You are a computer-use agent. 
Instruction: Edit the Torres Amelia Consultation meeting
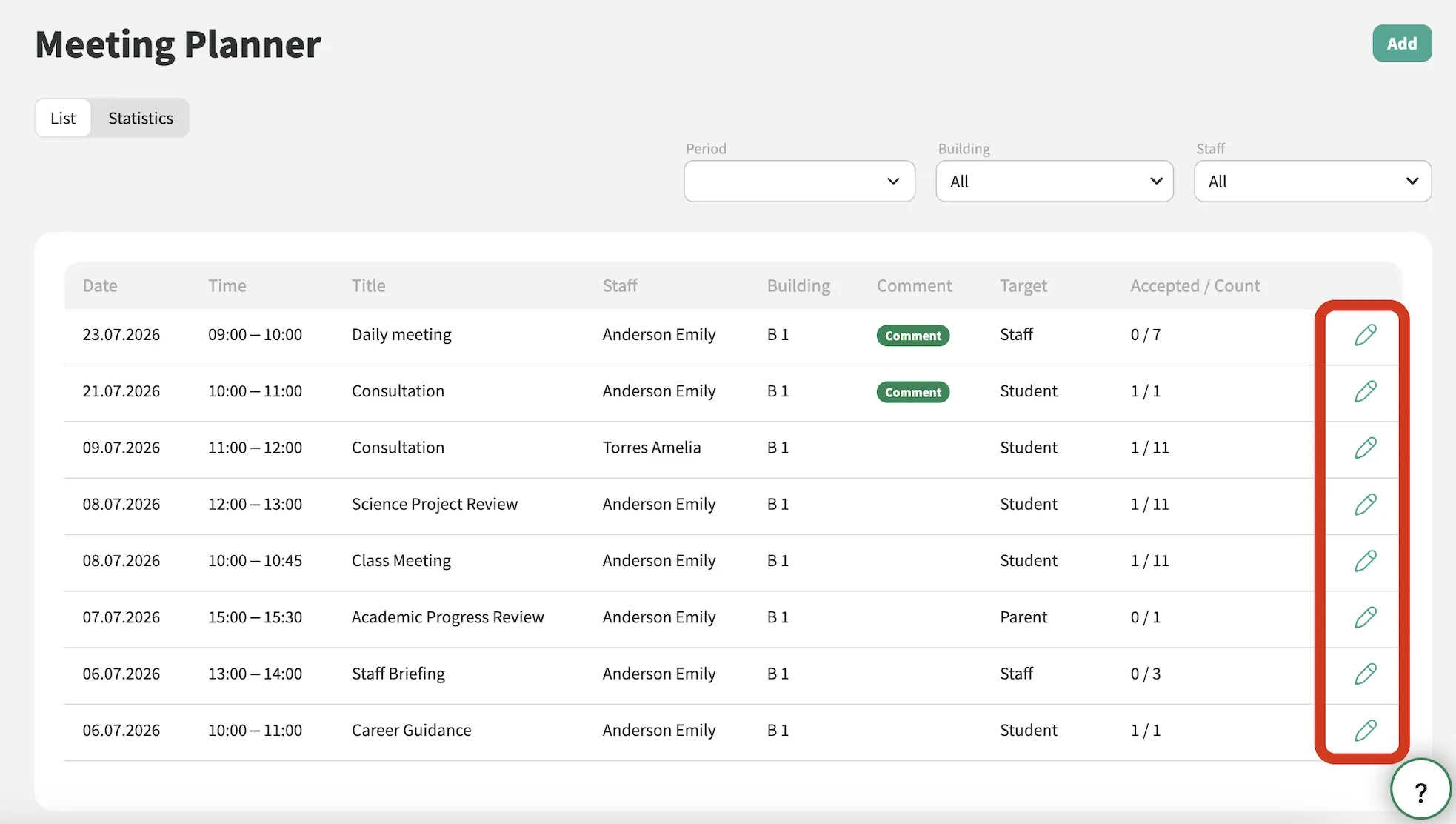tap(1365, 448)
